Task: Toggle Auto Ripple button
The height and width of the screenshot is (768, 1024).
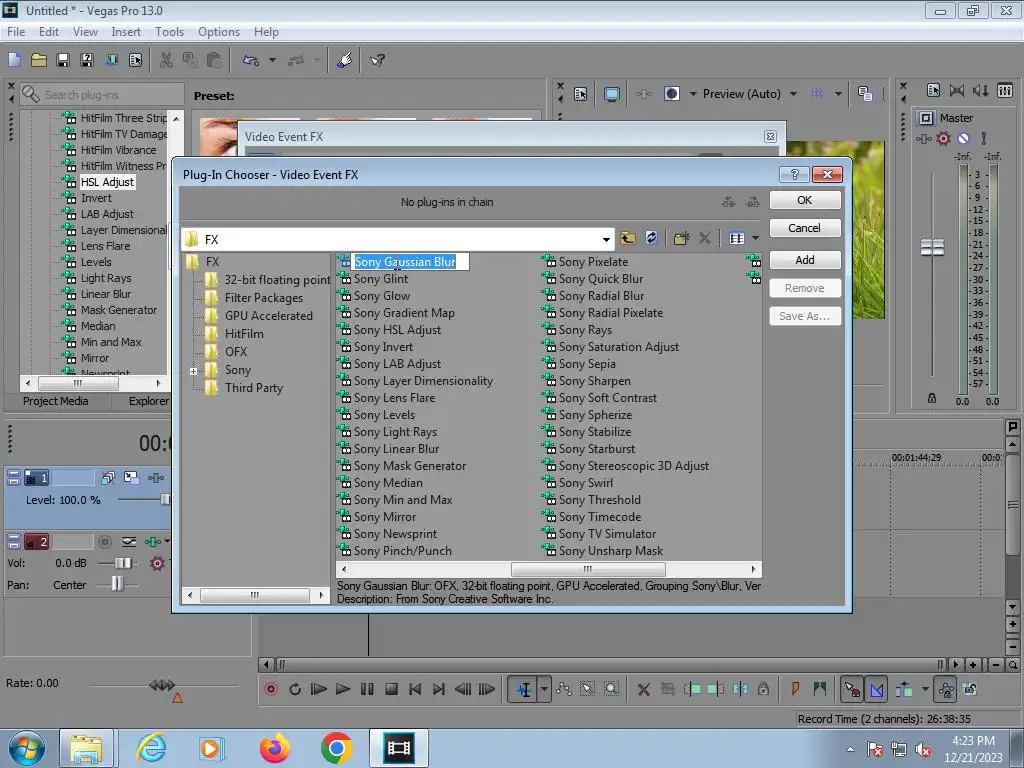Action: tap(904, 689)
